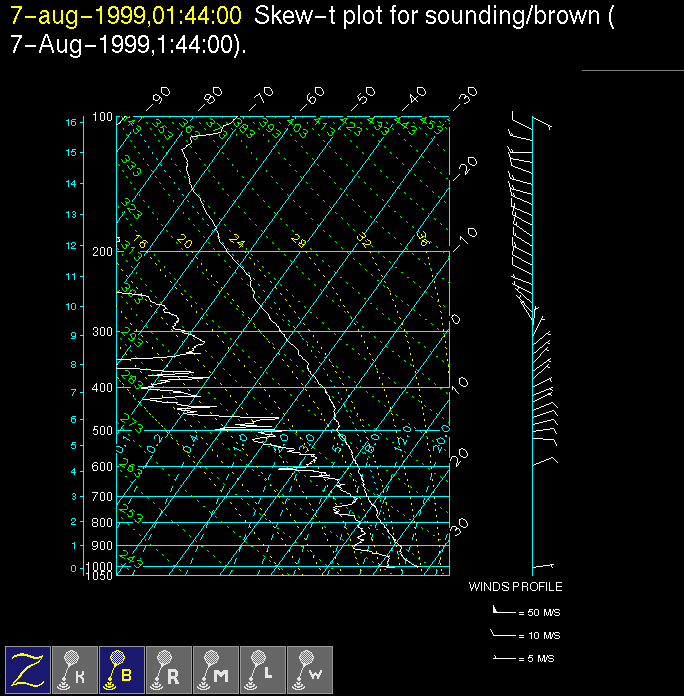The width and height of the screenshot is (684, 696).
Task: Click the WINDS PROFILE label
Action: 515,587
